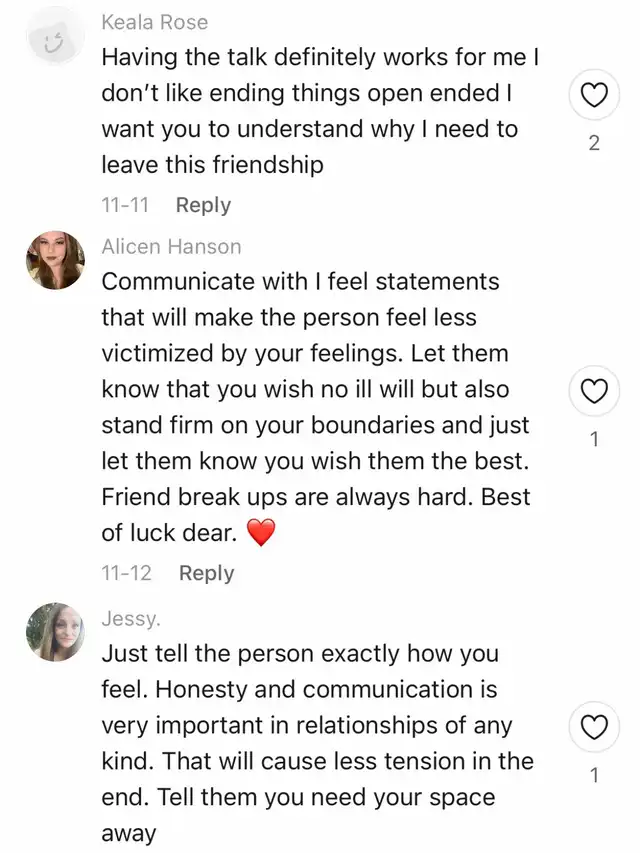
Task: View Jessy's profile photo
Action: [55, 632]
